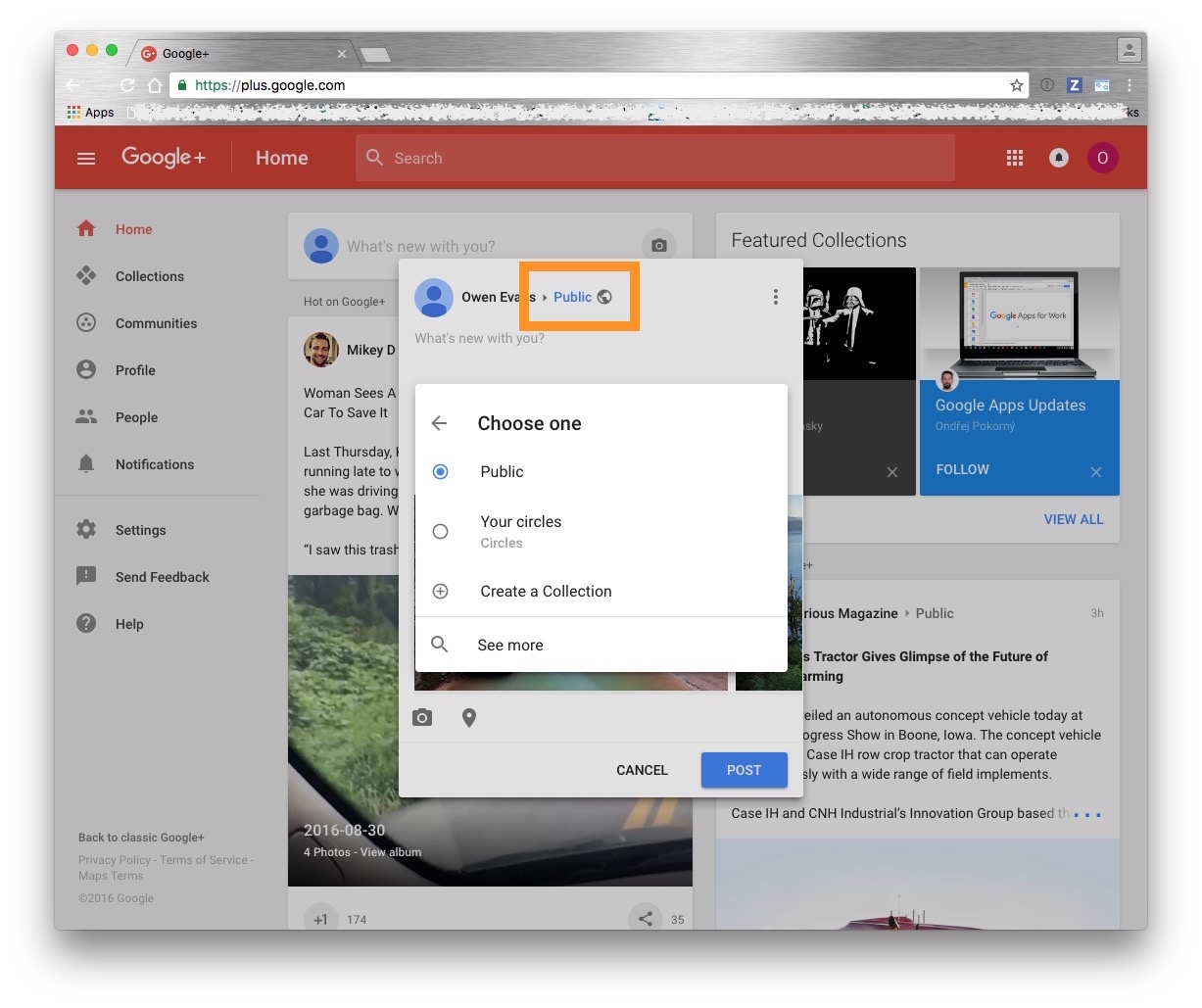Close the Google+ browser tab
Viewport: 1202px width, 1008px height.
tap(342, 54)
